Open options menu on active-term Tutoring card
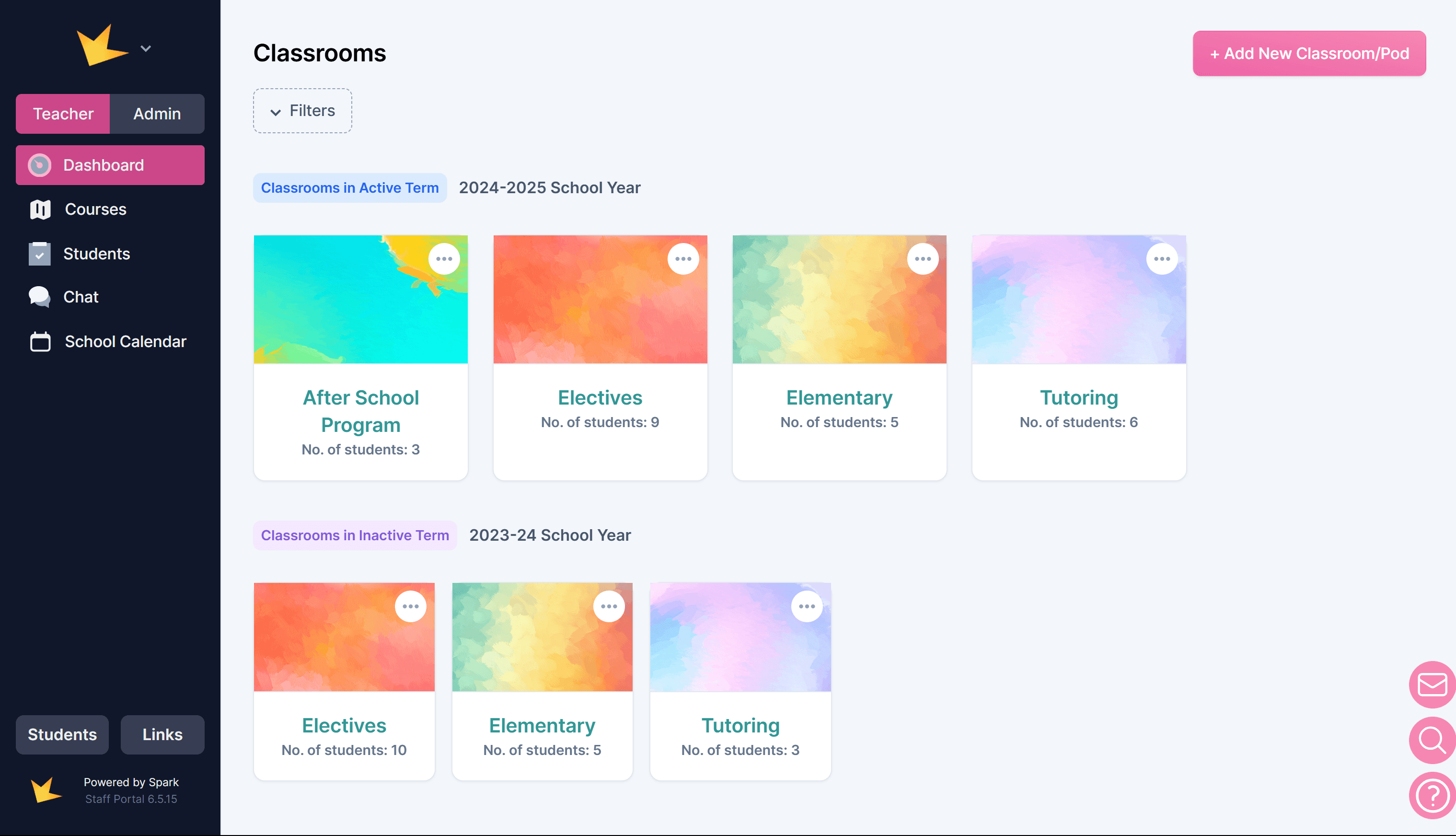The width and height of the screenshot is (1456, 836). [x=1162, y=259]
